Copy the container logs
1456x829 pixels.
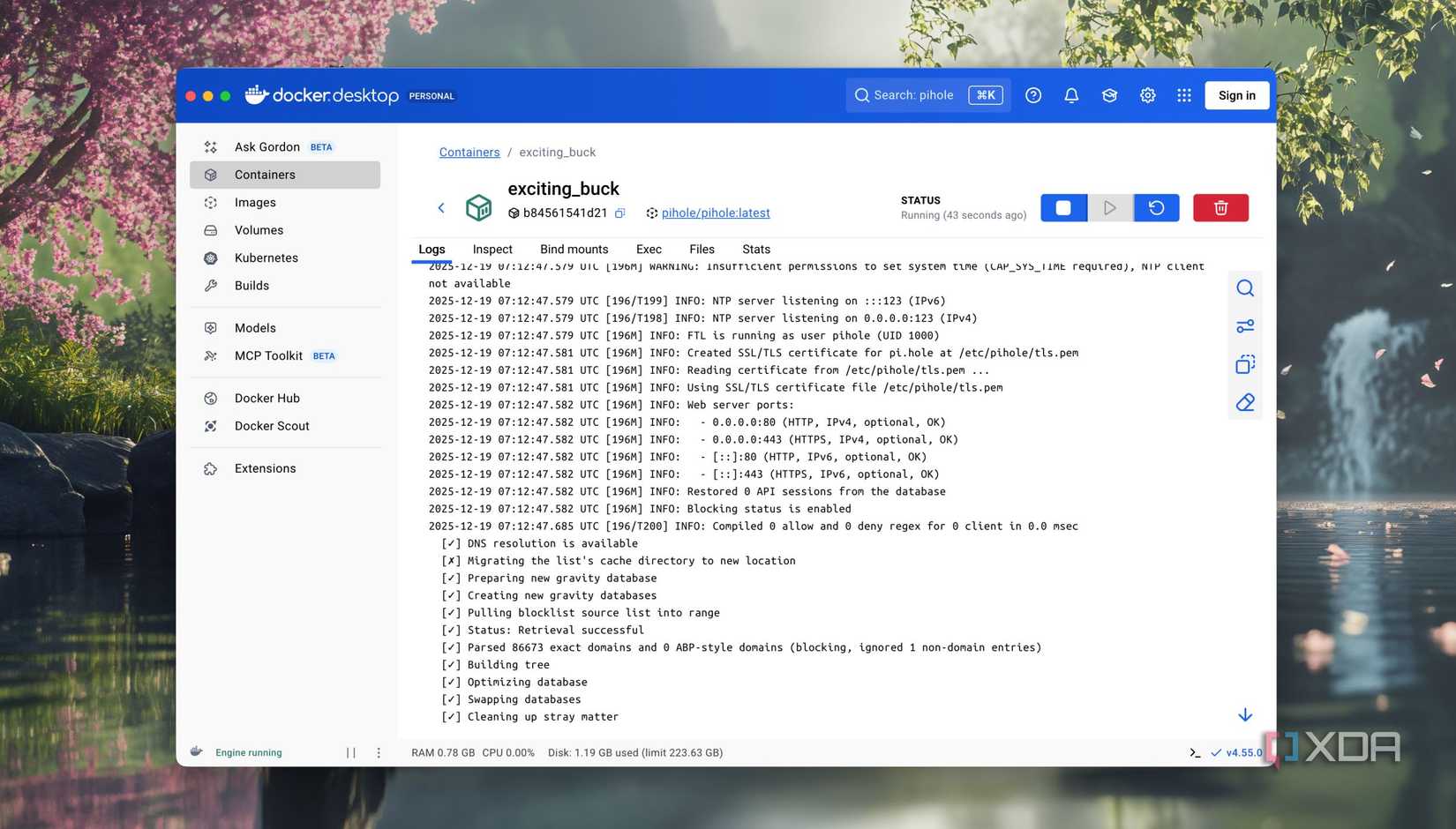click(x=1245, y=363)
